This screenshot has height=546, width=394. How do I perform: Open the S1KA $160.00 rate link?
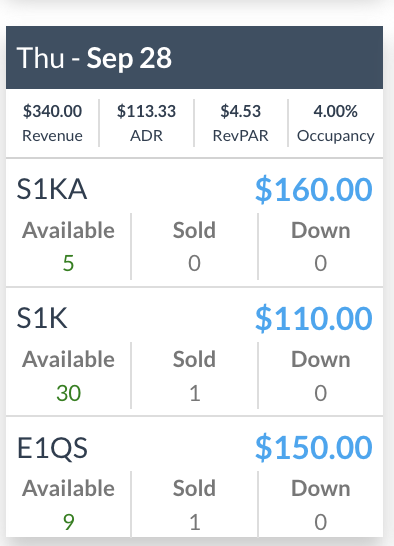click(314, 189)
